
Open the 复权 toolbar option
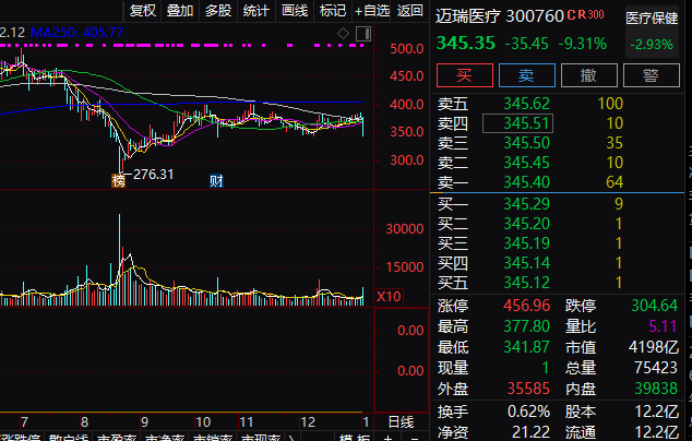(143, 11)
